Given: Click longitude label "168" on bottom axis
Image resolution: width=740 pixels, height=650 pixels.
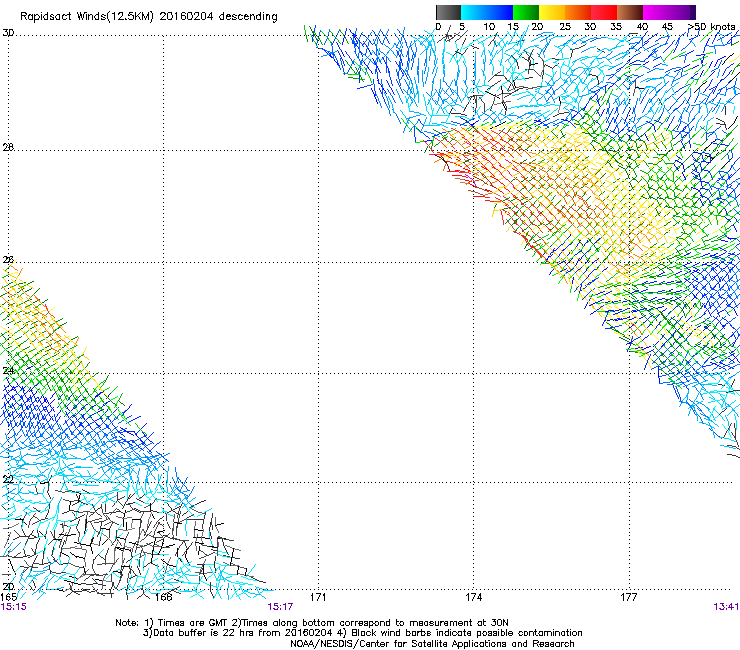Looking at the screenshot, I should (163, 597).
